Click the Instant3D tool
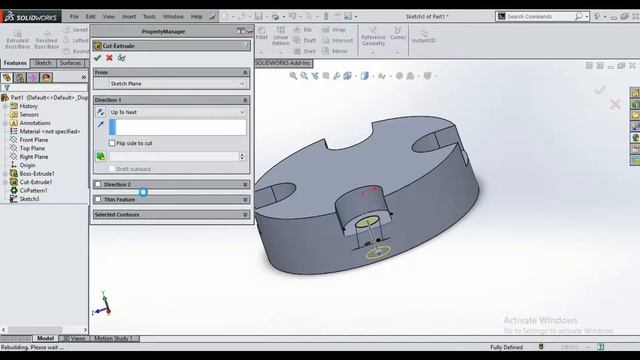Image resolution: width=640 pixels, height=360 pixels. (x=424, y=36)
